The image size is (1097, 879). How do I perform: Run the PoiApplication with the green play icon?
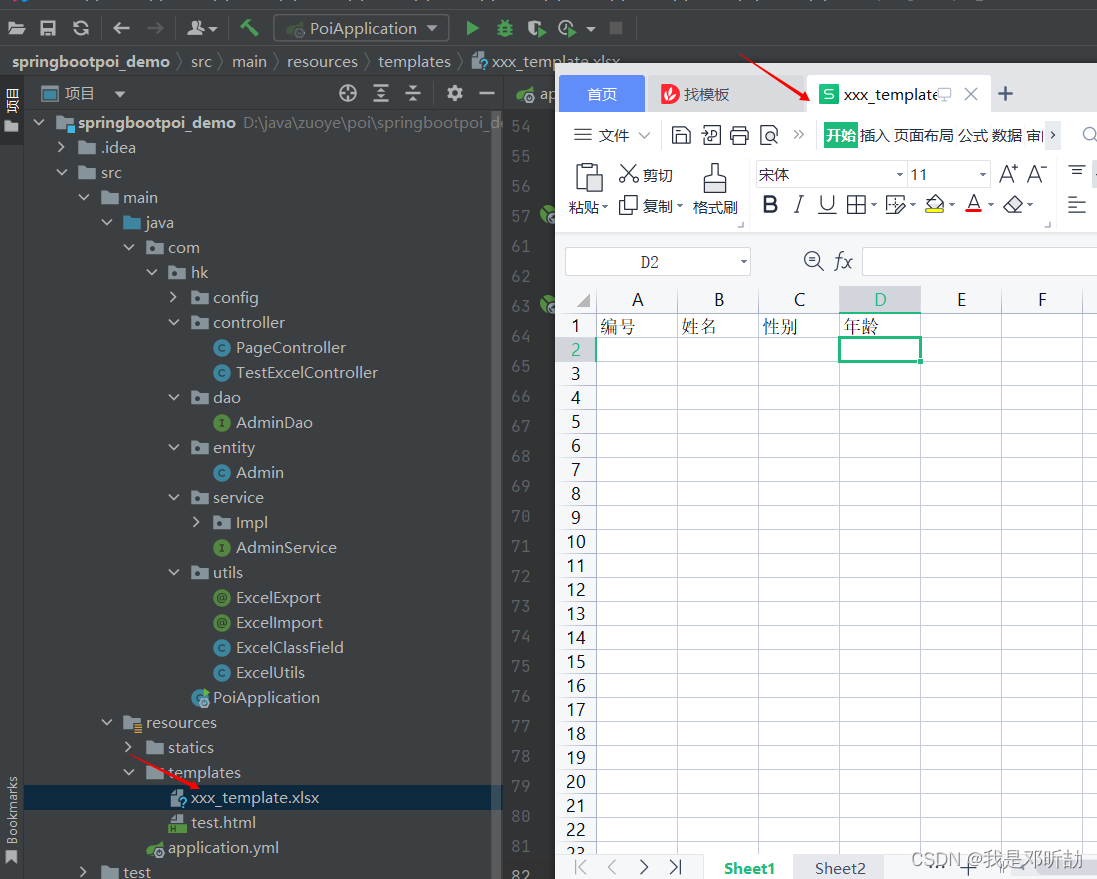[471, 27]
